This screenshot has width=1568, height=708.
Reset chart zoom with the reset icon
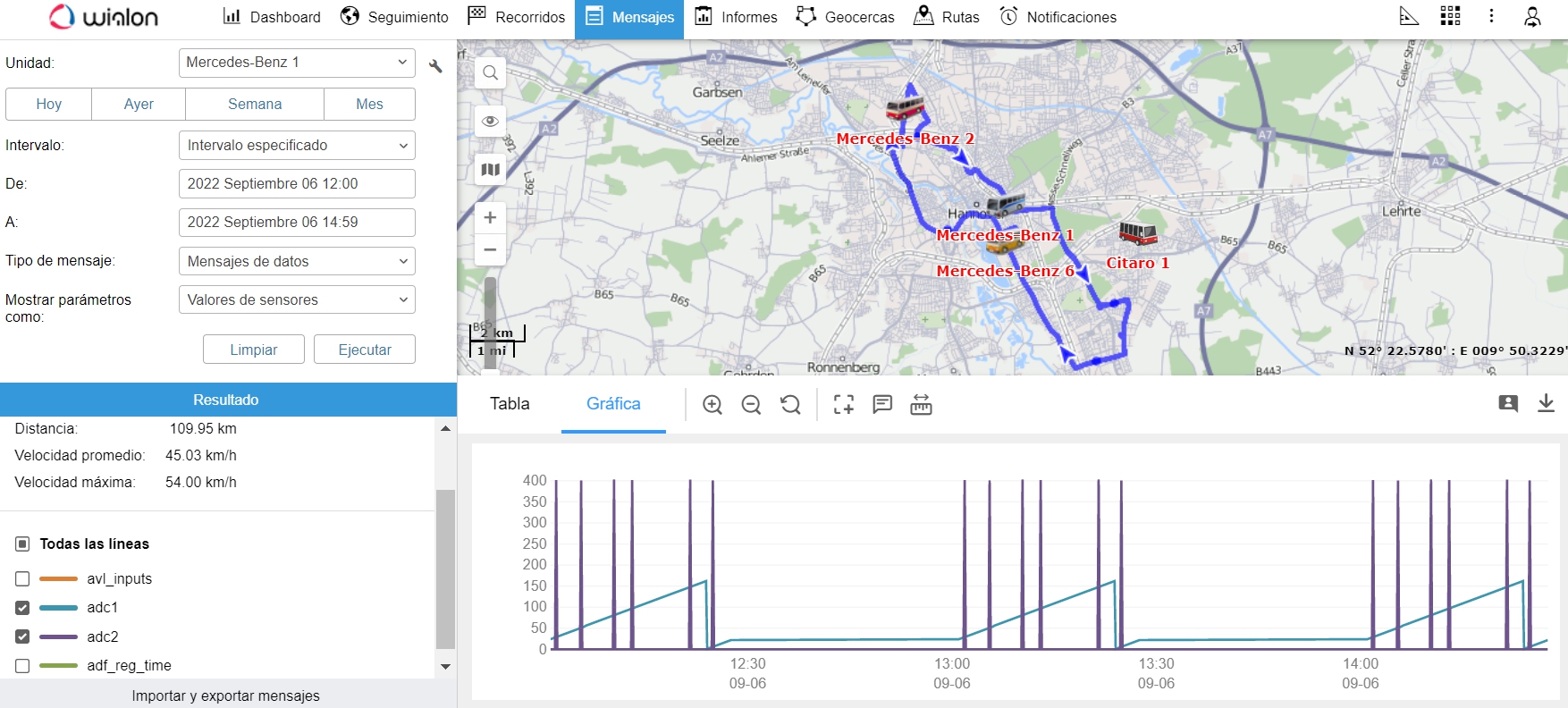(790, 405)
